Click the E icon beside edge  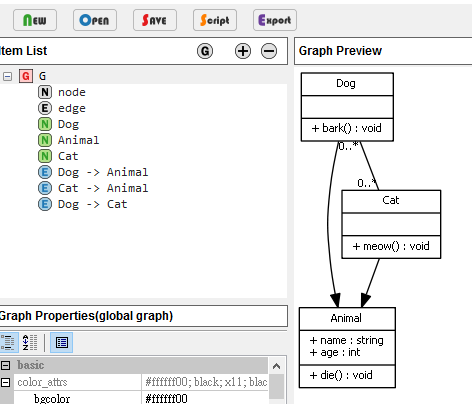(45, 108)
